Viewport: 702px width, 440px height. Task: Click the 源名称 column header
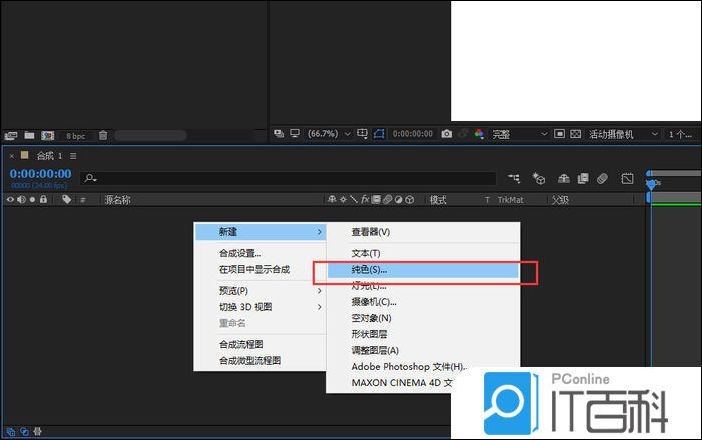[117, 200]
